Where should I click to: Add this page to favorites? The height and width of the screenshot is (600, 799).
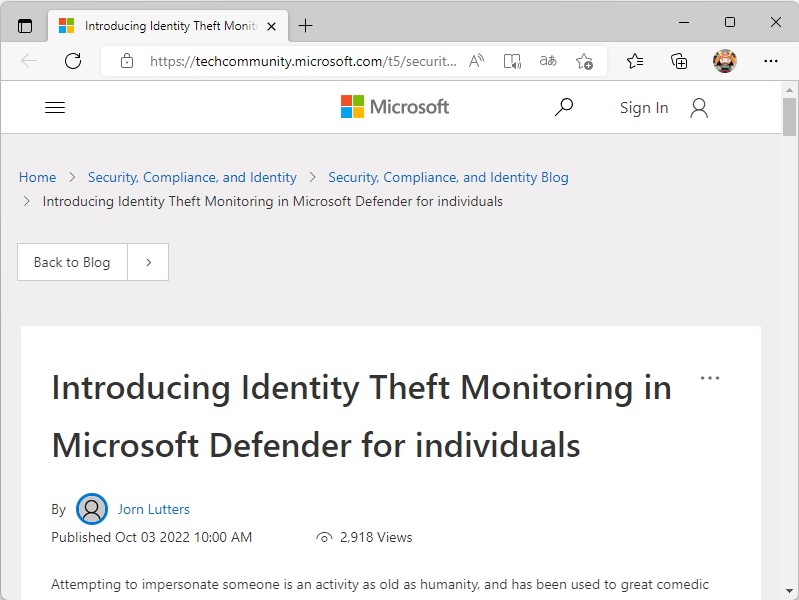[x=584, y=61]
